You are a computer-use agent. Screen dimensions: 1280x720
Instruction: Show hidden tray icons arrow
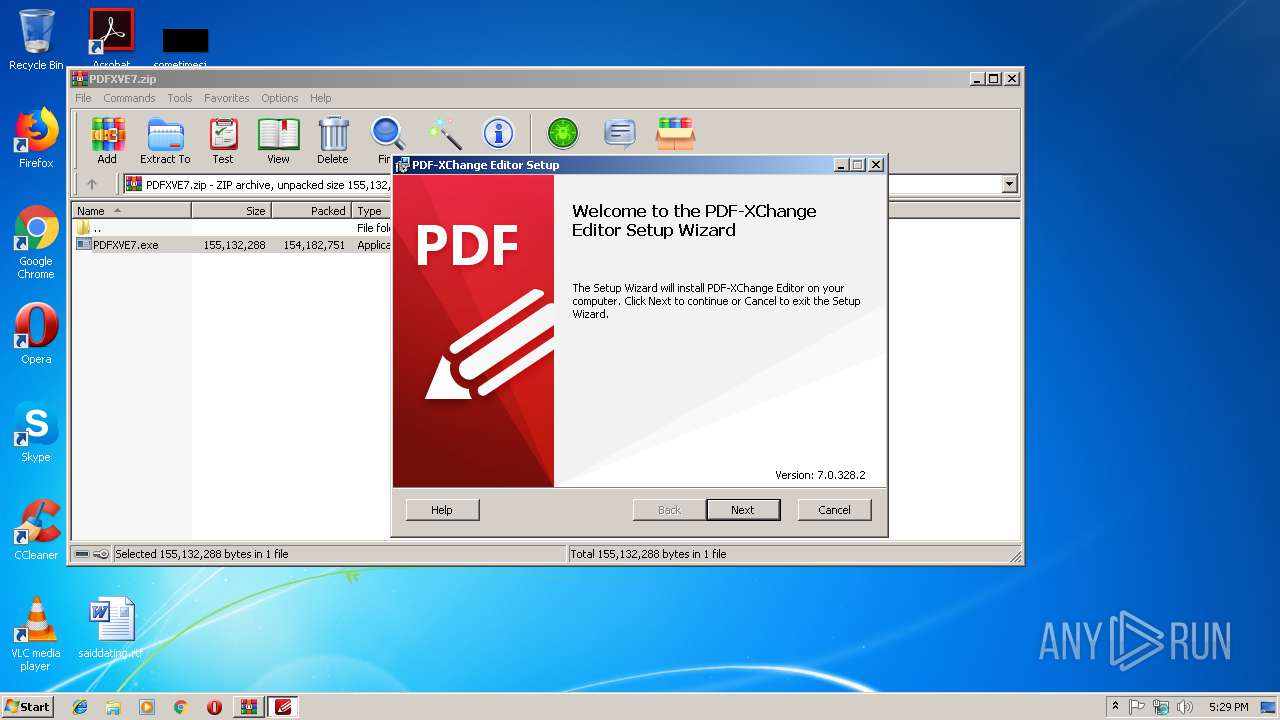tap(1115, 707)
